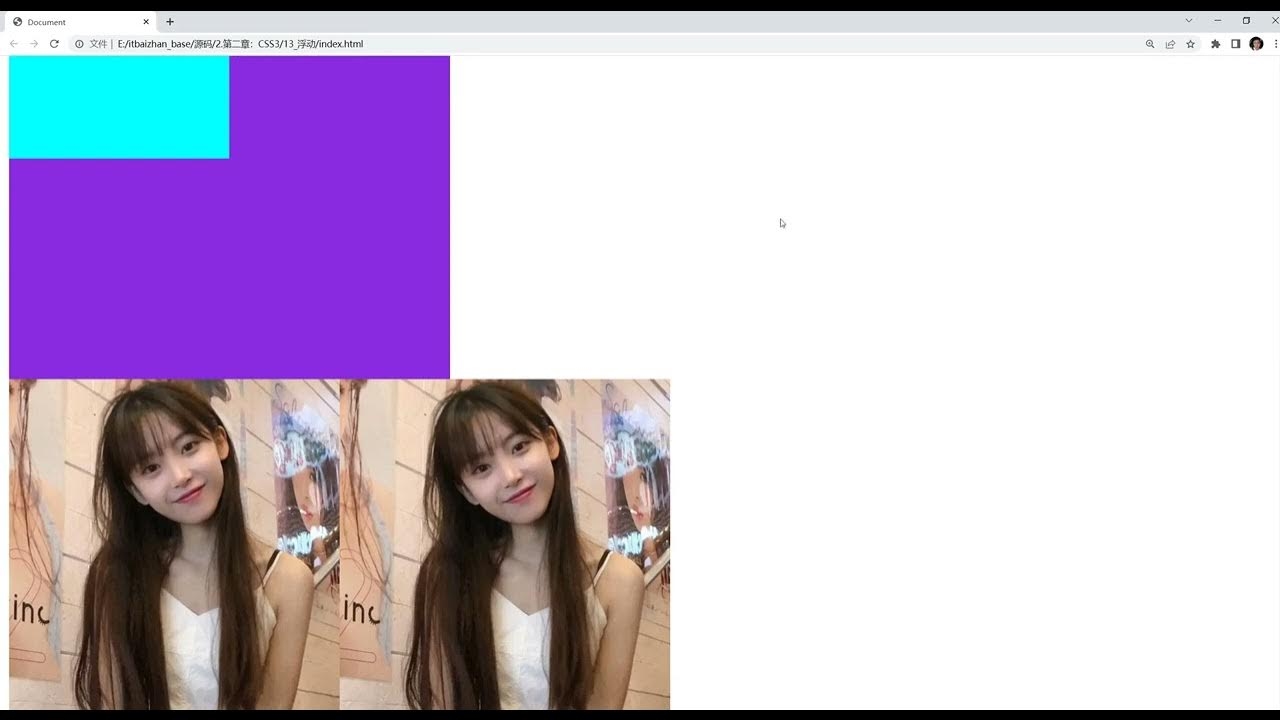Viewport: 1280px width, 720px height.
Task: Toggle the bookmark star for this page
Action: 1190,44
